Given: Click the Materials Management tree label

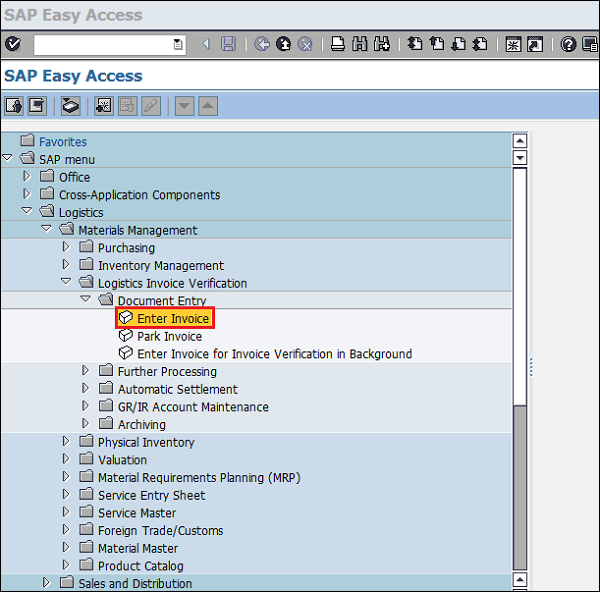Looking at the screenshot, I should point(138,230).
